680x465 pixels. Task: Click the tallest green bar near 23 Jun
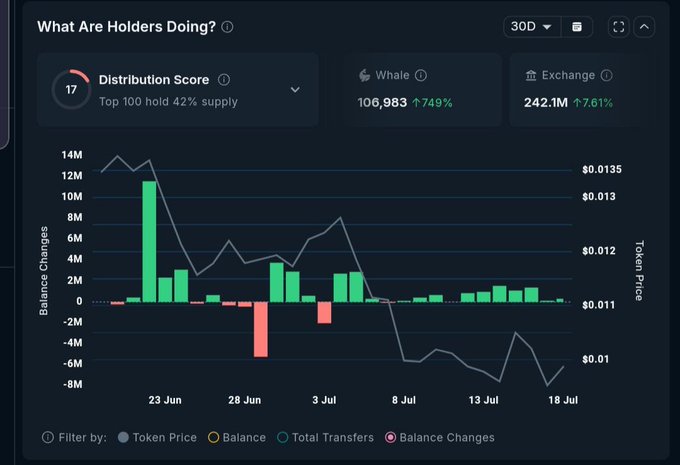149,242
